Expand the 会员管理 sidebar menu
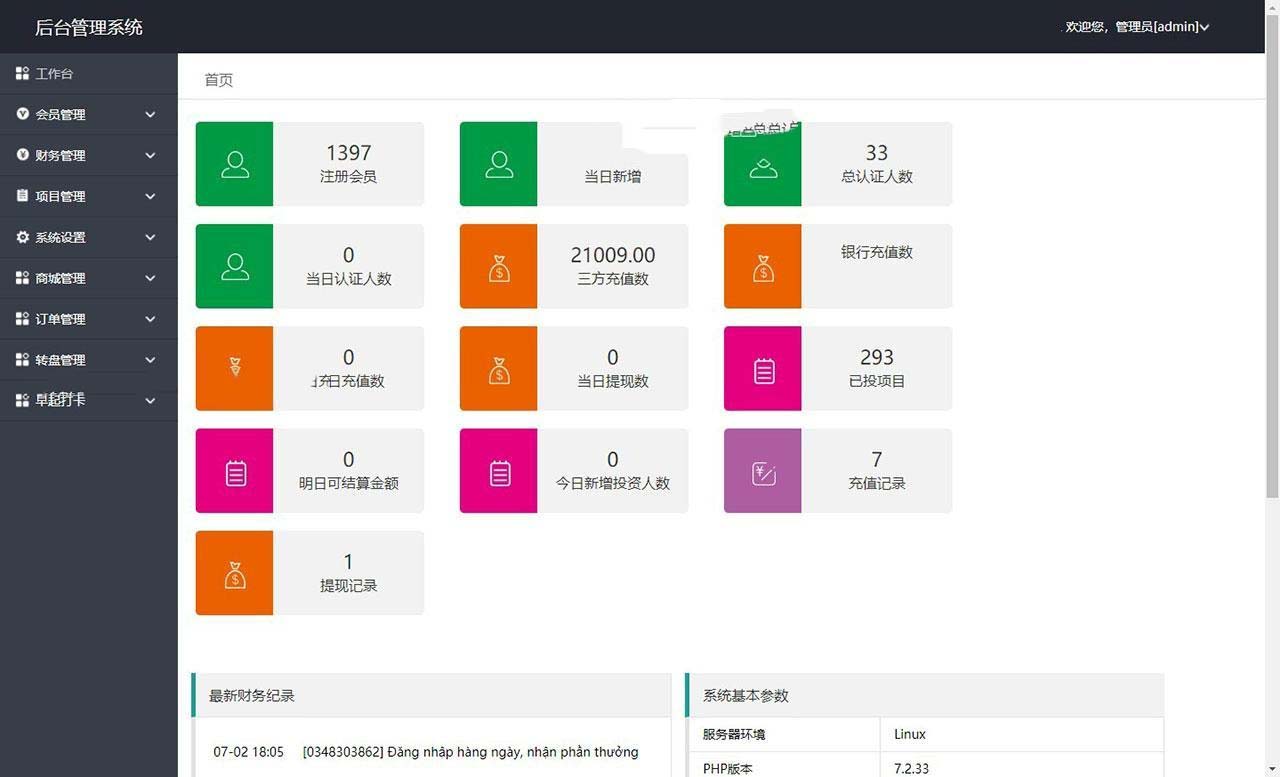Screen dimensions: 1280x777 [88, 115]
